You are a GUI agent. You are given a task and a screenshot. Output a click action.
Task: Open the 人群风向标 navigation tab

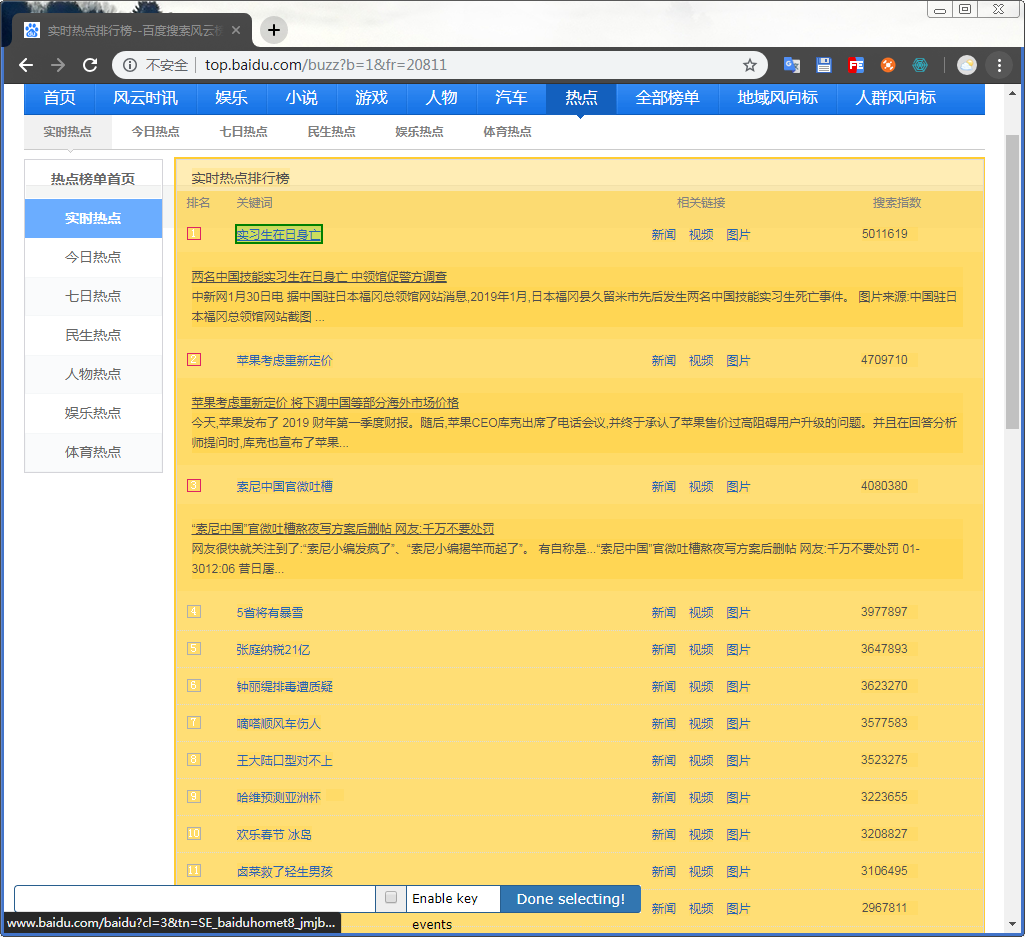896,98
